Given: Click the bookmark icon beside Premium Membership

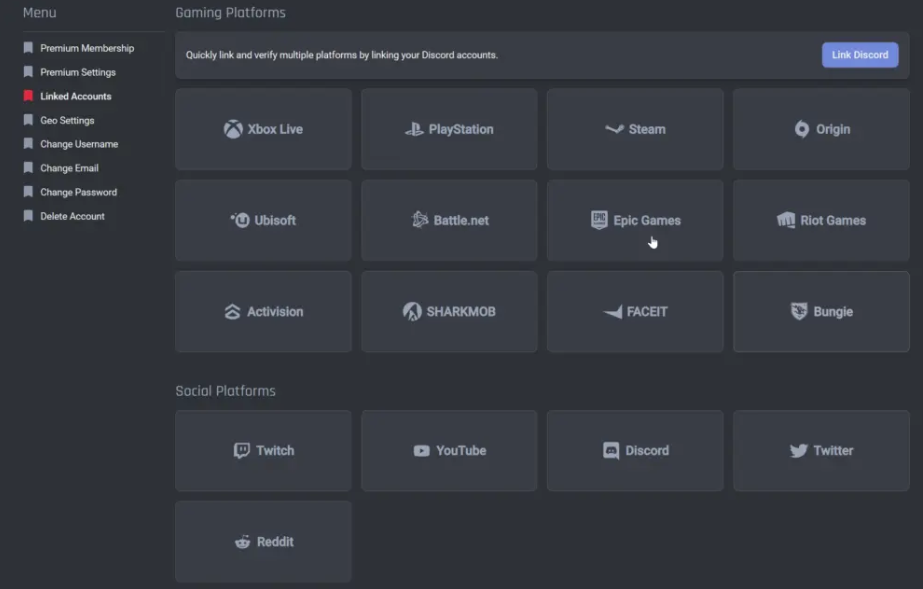Looking at the screenshot, I should 28,48.
